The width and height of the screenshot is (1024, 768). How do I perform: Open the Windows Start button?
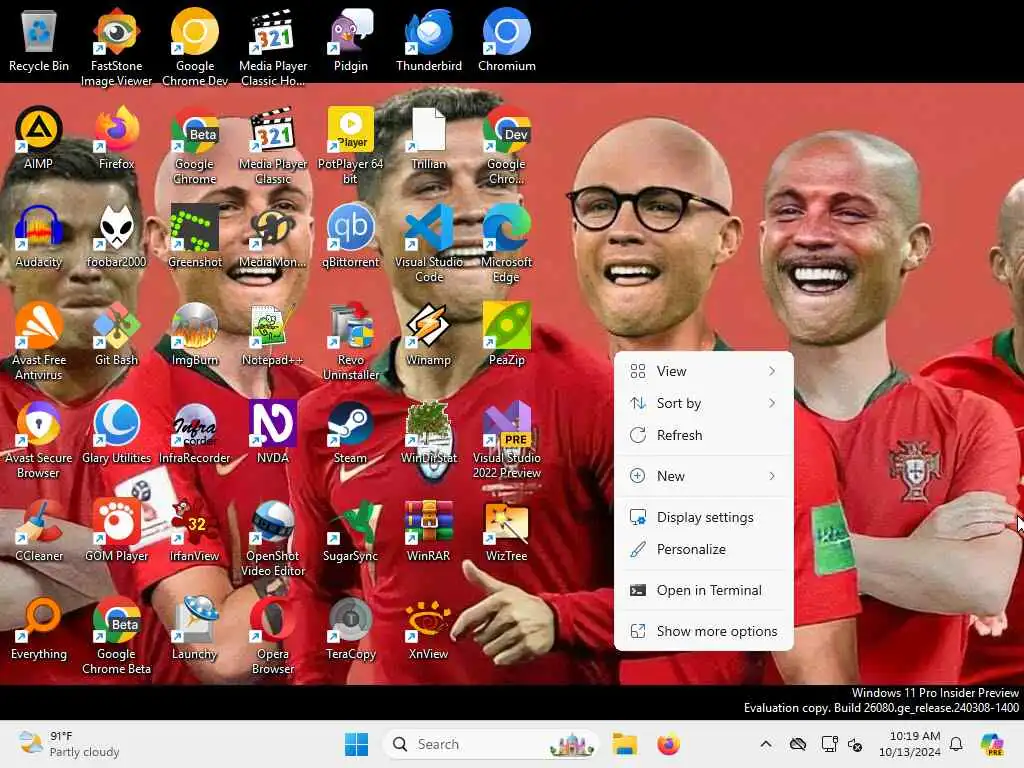click(357, 744)
